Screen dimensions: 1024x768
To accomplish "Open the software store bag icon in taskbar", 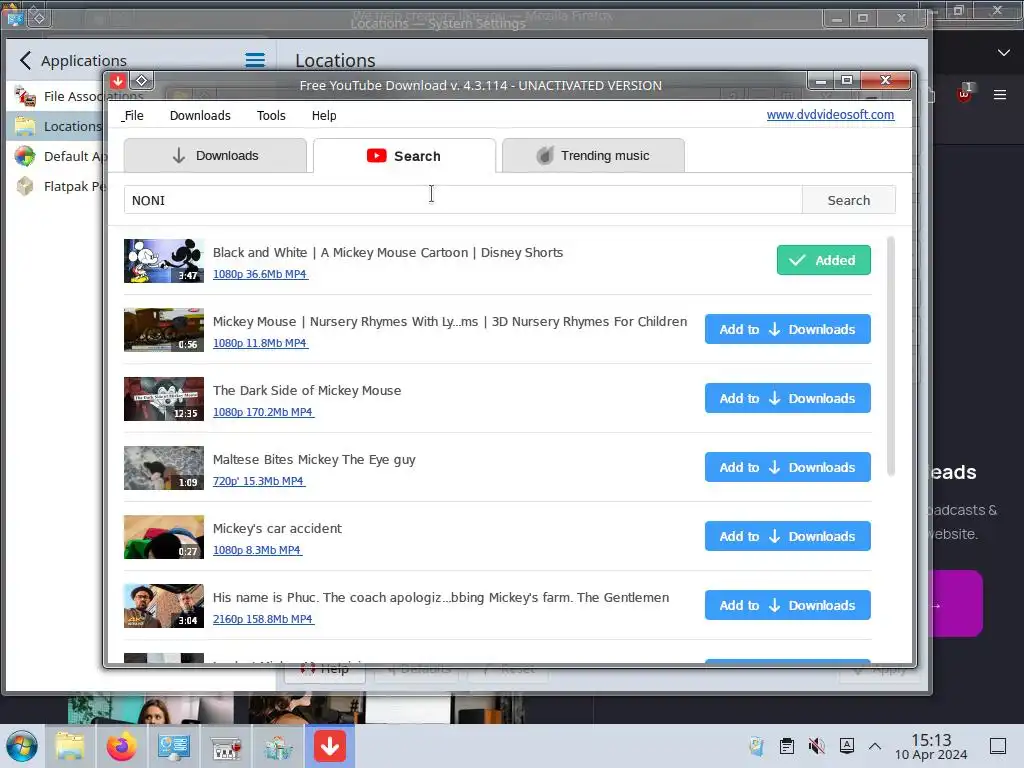I will [278, 747].
